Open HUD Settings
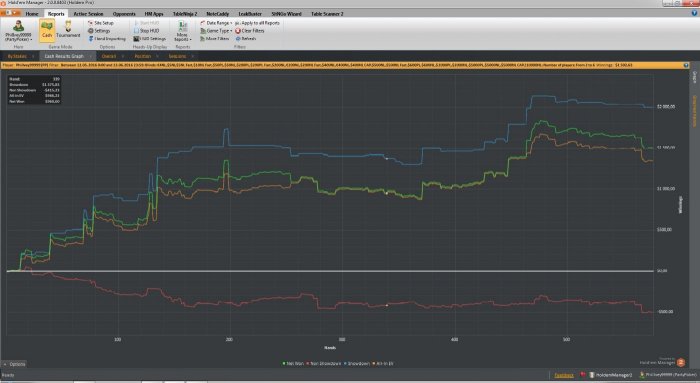The image size is (700, 383). click(150, 39)
